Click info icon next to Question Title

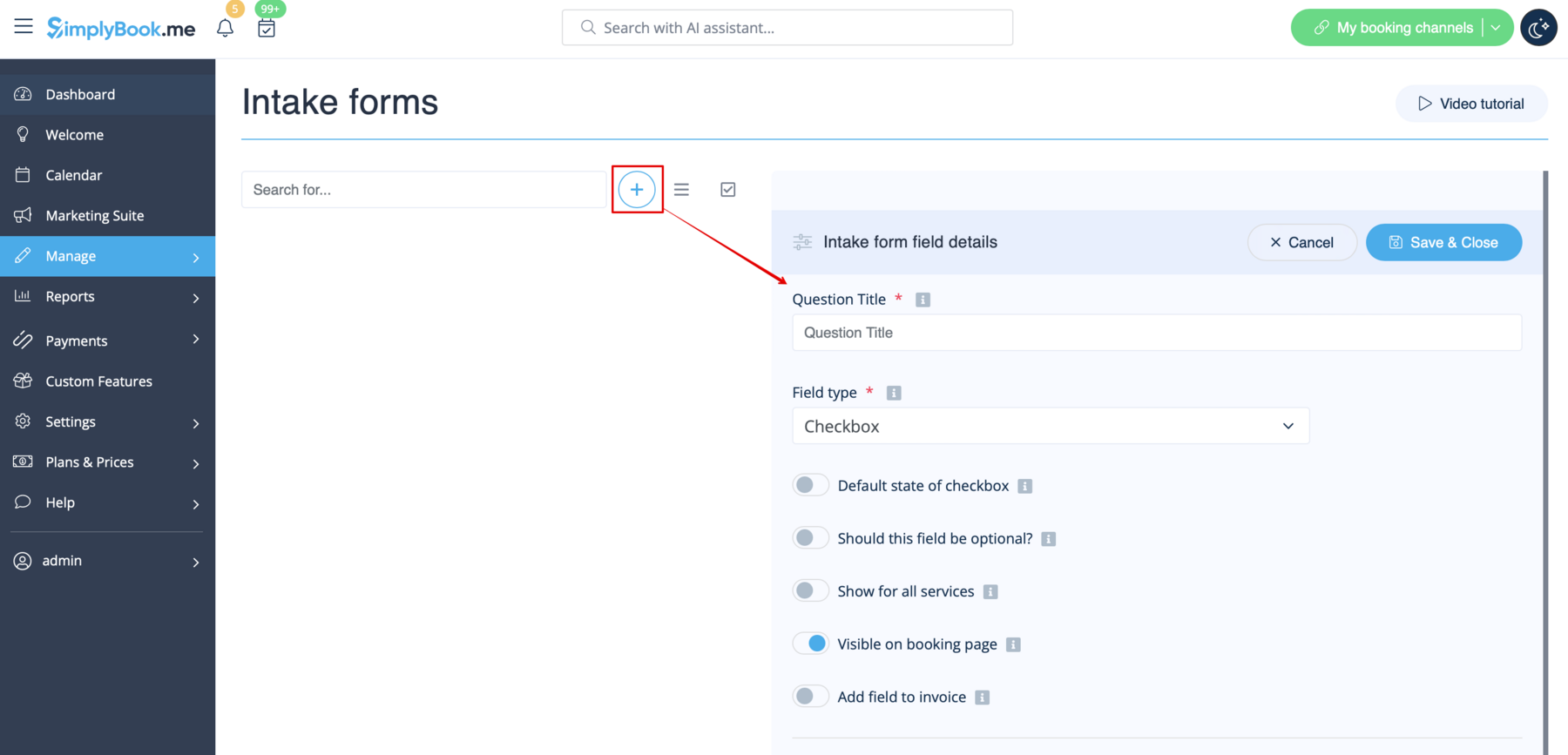coord(923,300)
